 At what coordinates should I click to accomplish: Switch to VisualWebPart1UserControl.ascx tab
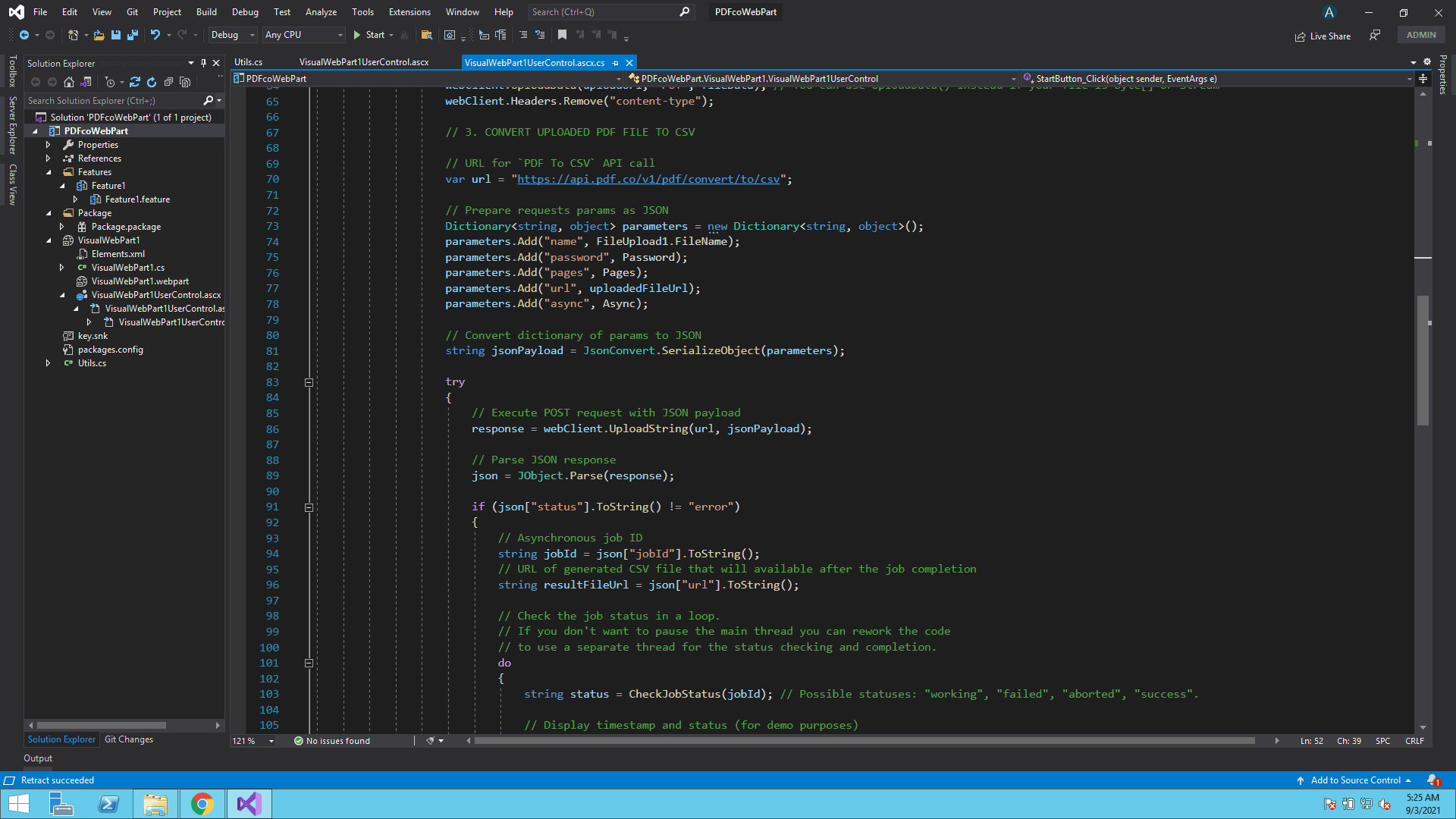(364, 62)
